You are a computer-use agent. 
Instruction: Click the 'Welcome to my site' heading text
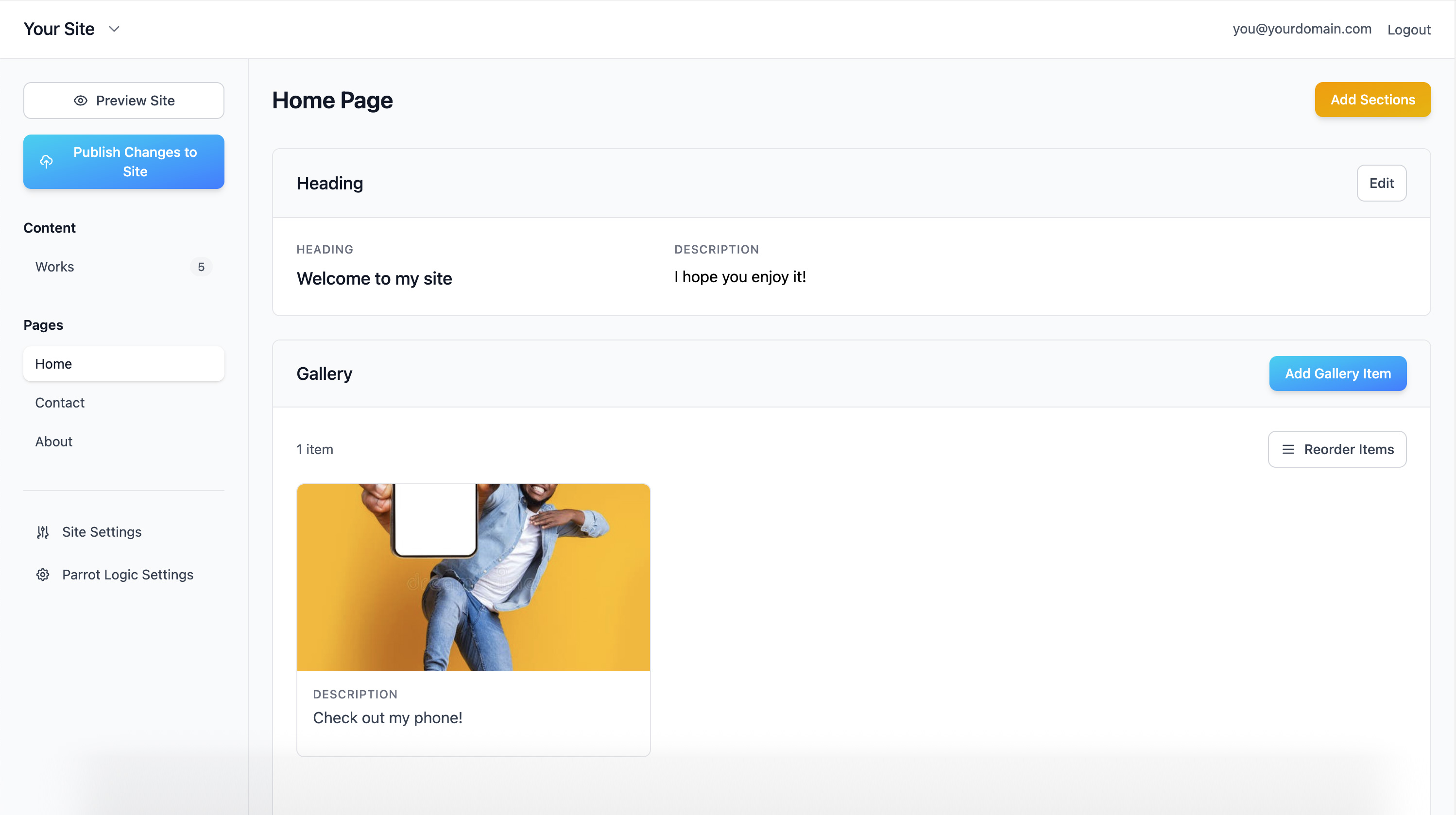374,279
